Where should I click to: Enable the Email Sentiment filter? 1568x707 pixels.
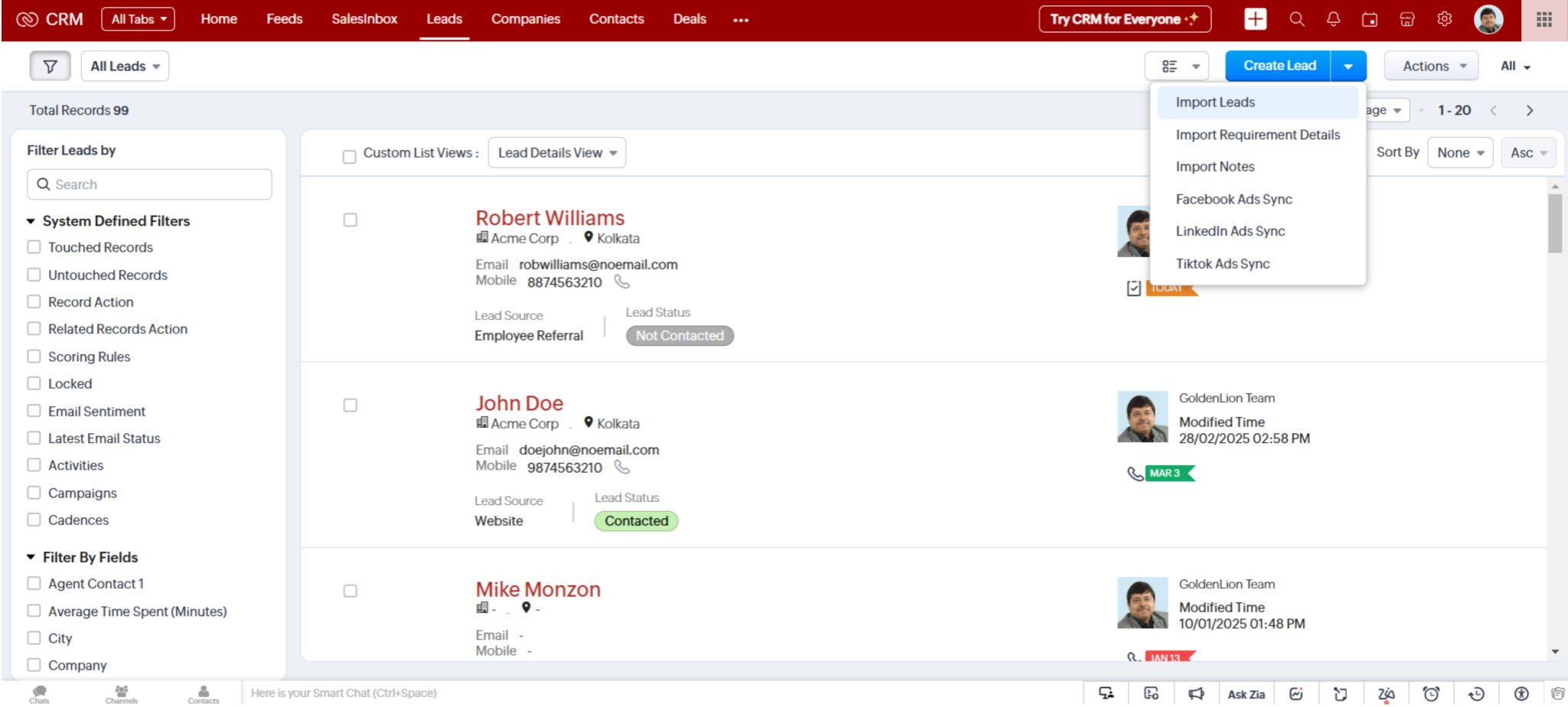[34, 411]
